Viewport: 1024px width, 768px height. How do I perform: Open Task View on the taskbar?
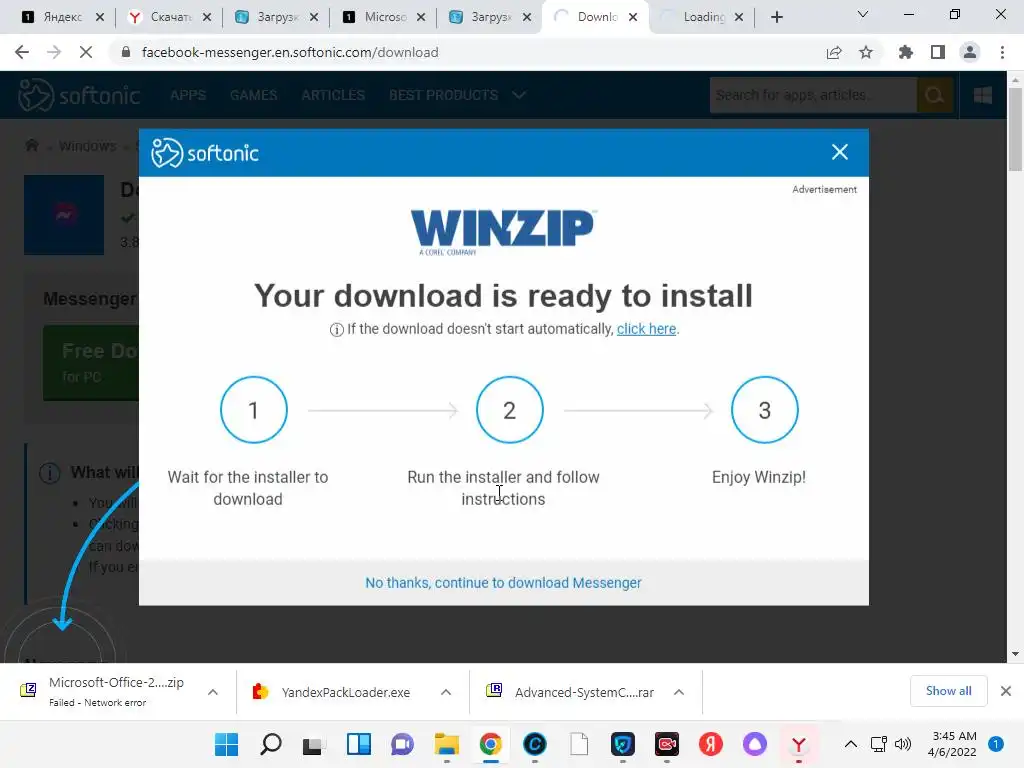pos(313,744)
